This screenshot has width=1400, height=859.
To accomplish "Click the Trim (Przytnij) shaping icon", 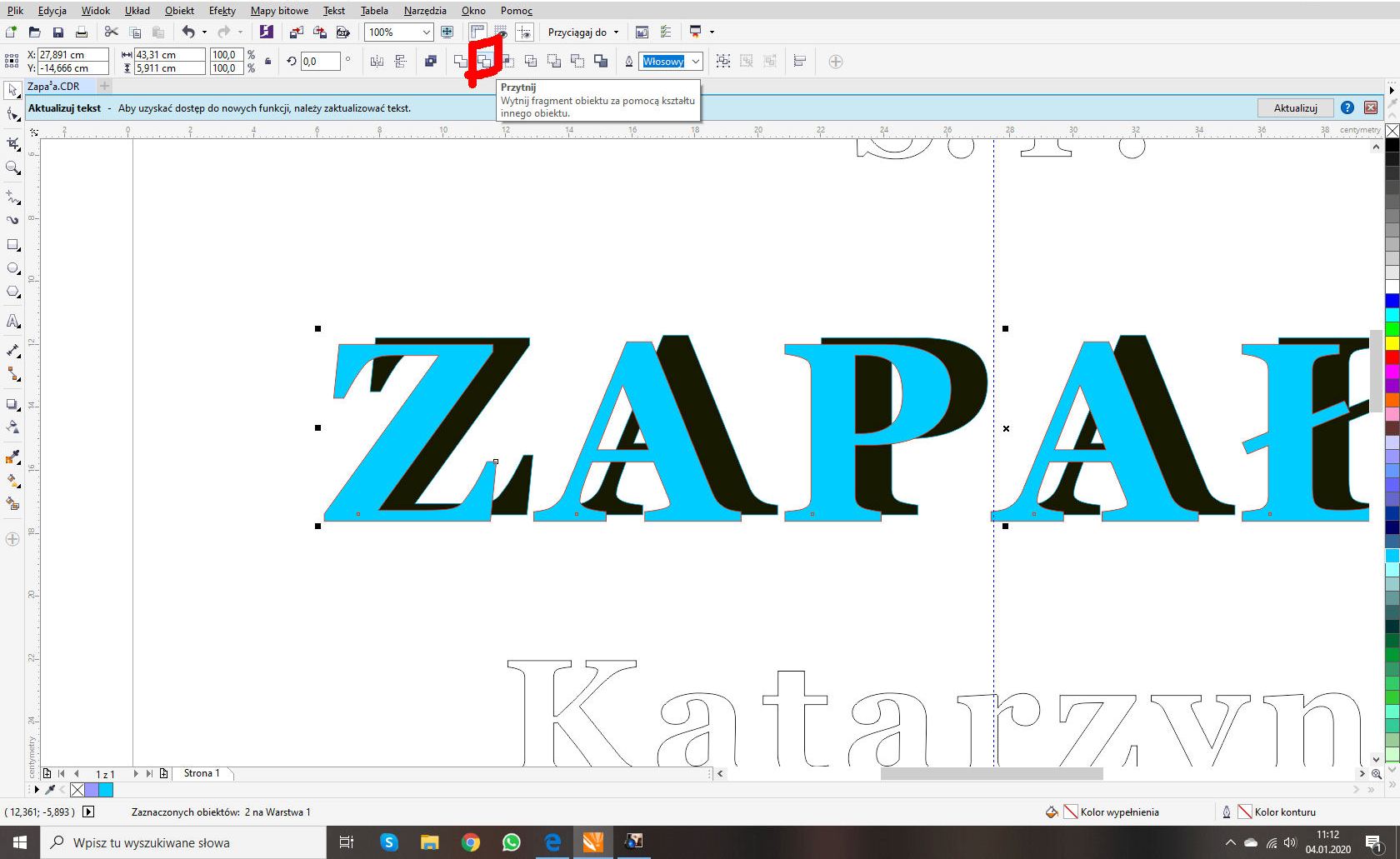I will 484,61.
